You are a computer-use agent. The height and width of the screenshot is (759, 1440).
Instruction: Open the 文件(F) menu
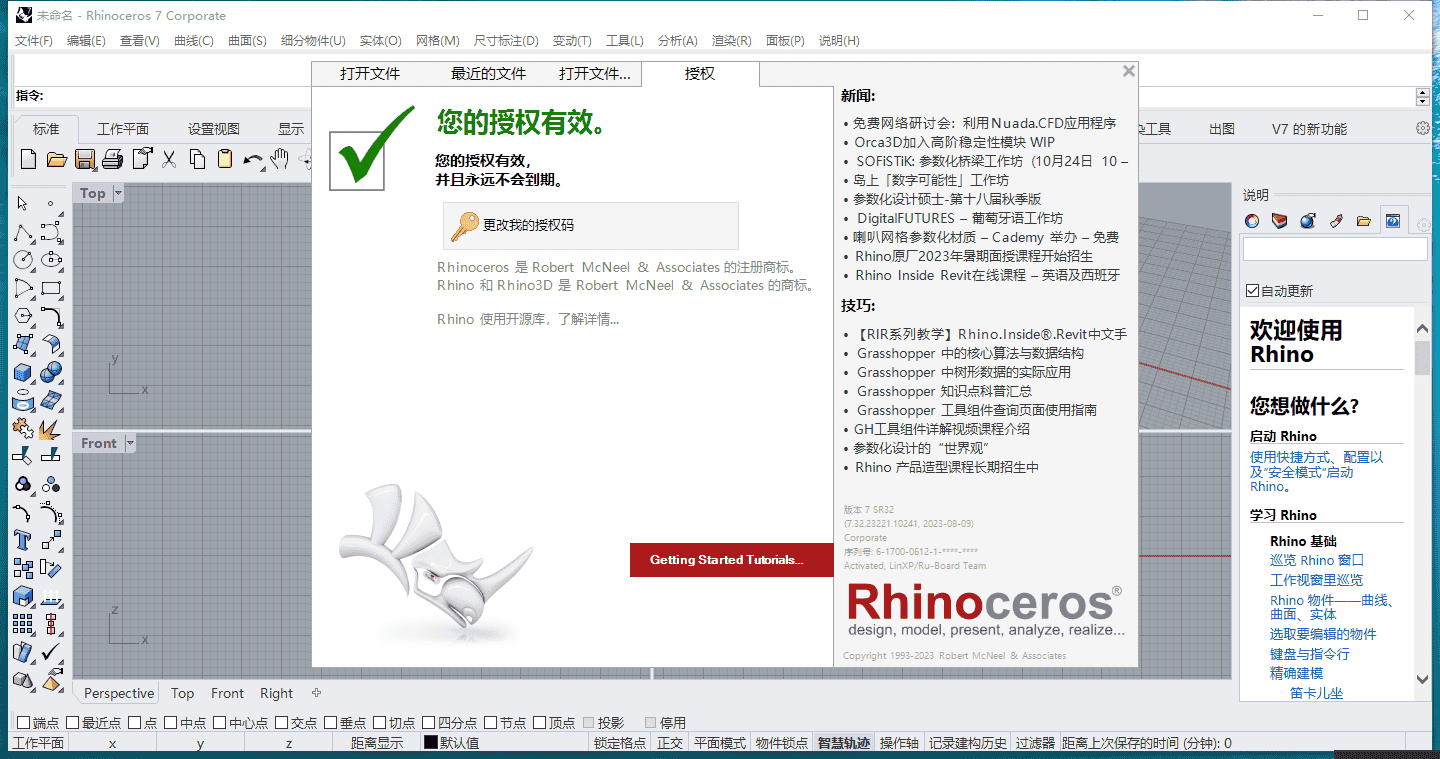click(34, 41)
